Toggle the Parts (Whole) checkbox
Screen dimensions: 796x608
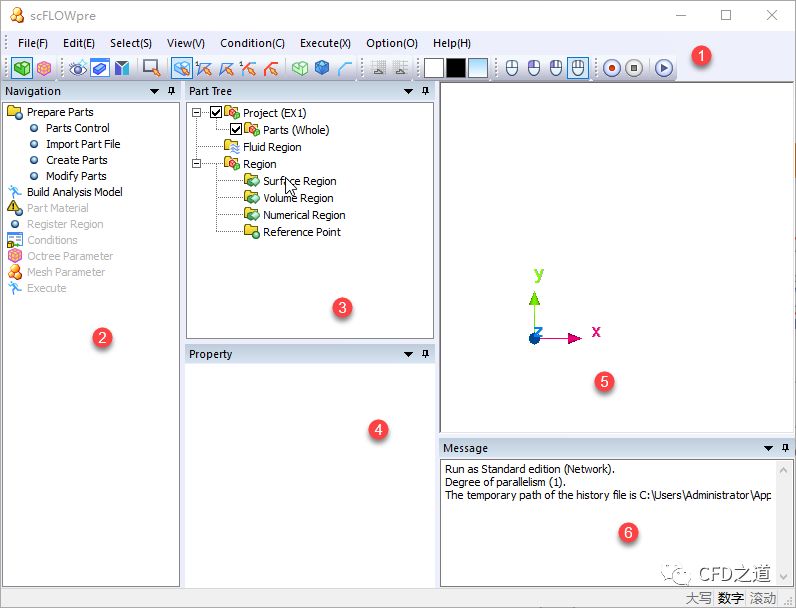pyautogui.click(x=236, y=130)
